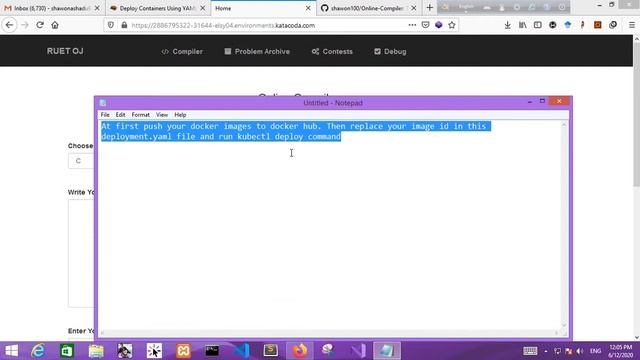Image resolution: width=640 pixels, height=360 pixels.
Task: Open the command prompt taskbar icon
Action: click(x=212, y=351)
